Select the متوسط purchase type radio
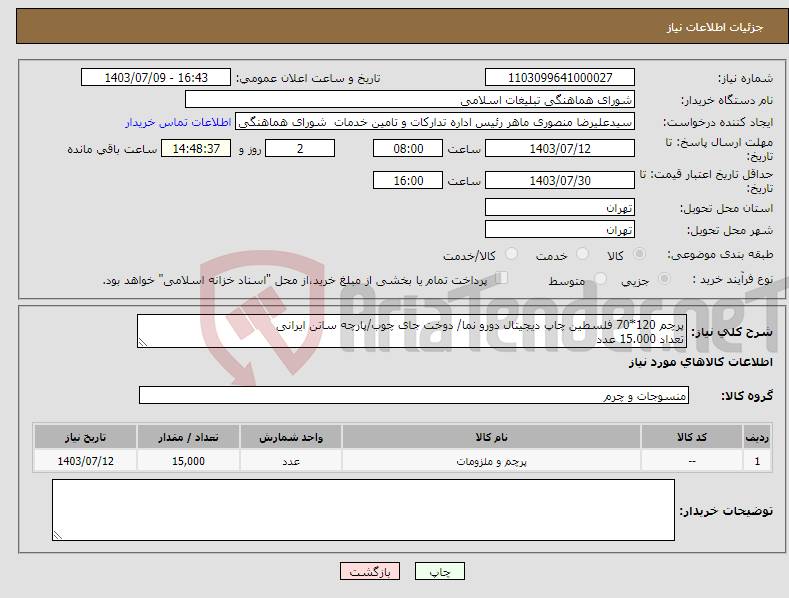The width and height of the screenshot is (789, 598). [x=600, y=278]
